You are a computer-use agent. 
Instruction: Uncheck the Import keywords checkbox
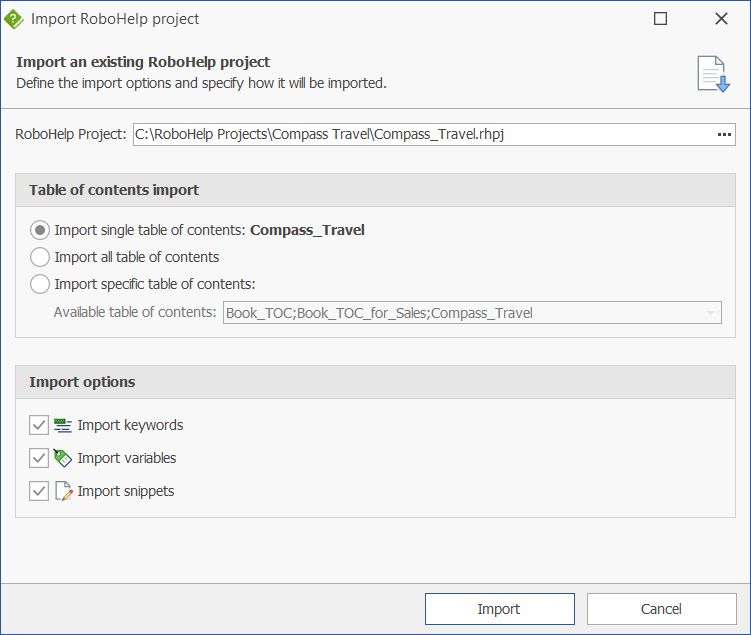[39, 425]
